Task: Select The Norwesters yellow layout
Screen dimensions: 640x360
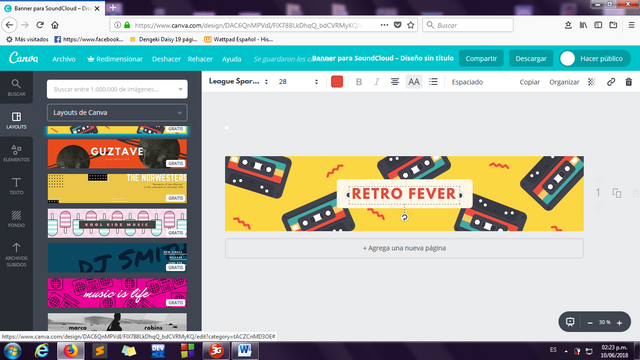Action: point(117,189)
